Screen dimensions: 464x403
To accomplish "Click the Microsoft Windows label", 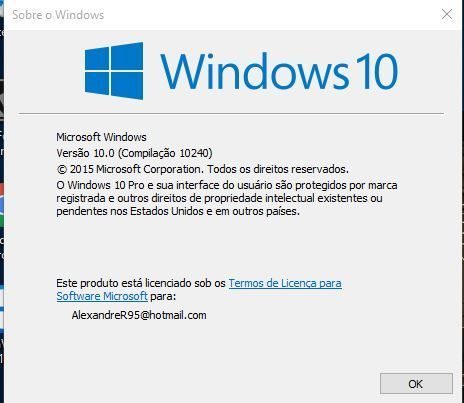I will [x=101, y=137].
